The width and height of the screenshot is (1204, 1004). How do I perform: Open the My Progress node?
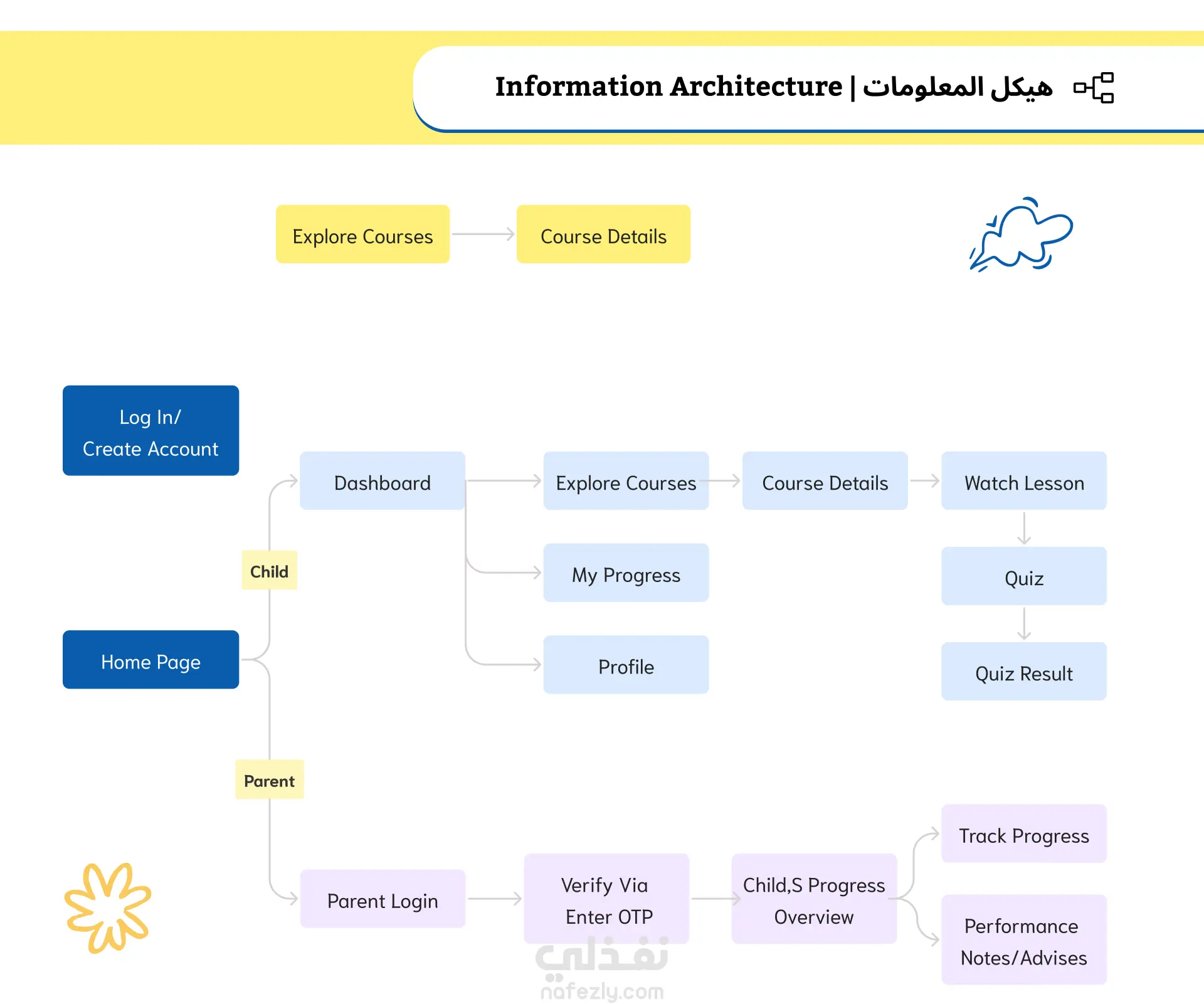(x=626, y=573)
